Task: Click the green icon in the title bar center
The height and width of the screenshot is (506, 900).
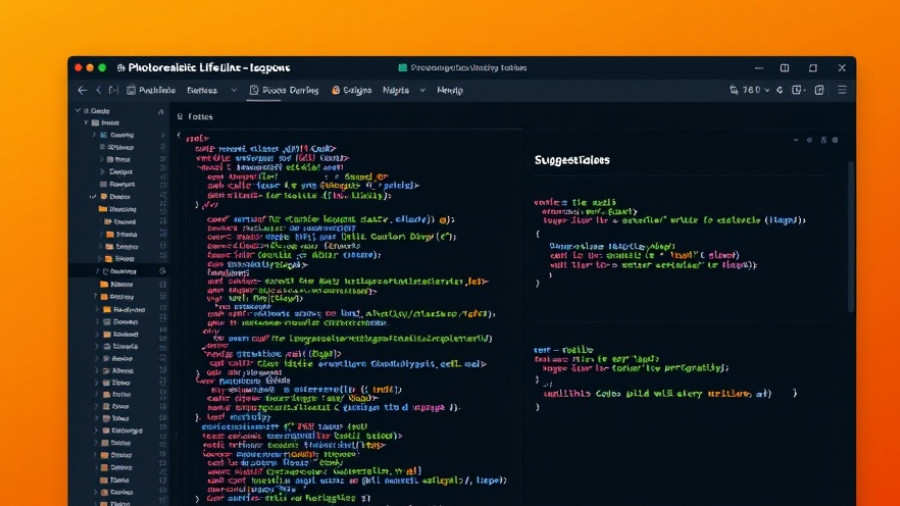Action: (402, 68)
